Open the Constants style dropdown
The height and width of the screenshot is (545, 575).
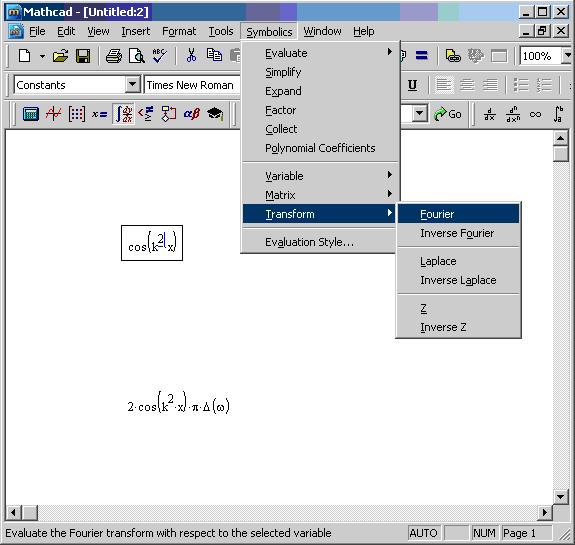pyautogui.click(x=133, y=85)
